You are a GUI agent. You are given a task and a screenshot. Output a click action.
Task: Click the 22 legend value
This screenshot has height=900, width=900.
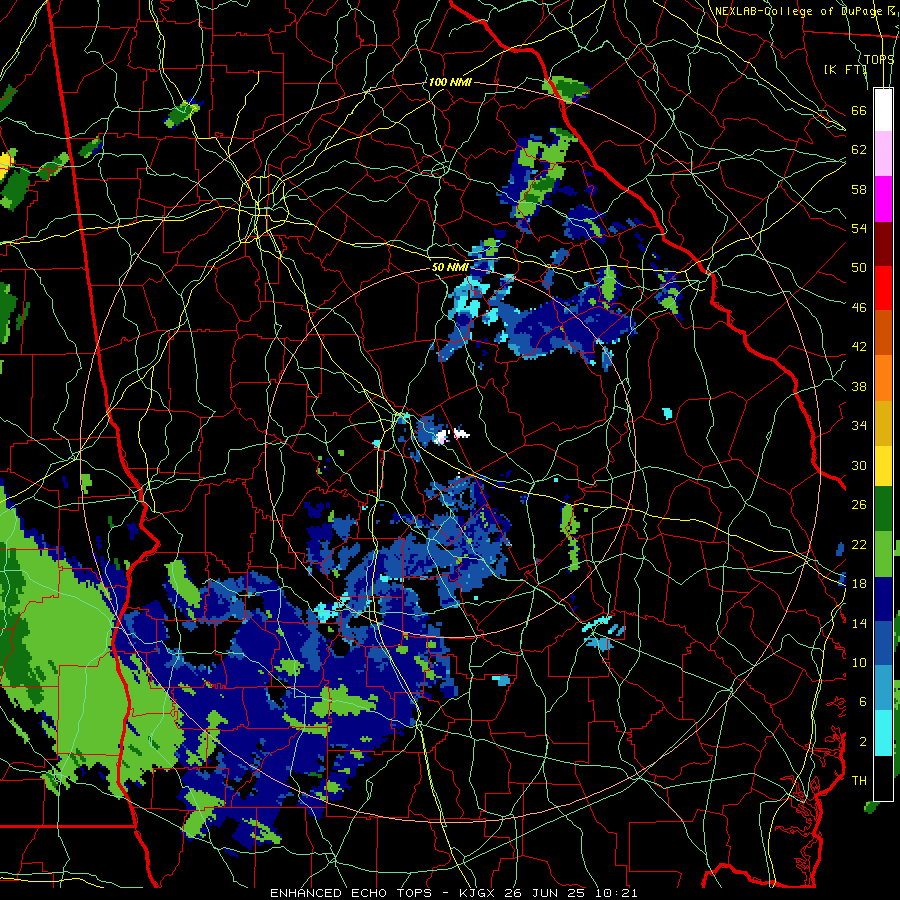coord(859,544)
